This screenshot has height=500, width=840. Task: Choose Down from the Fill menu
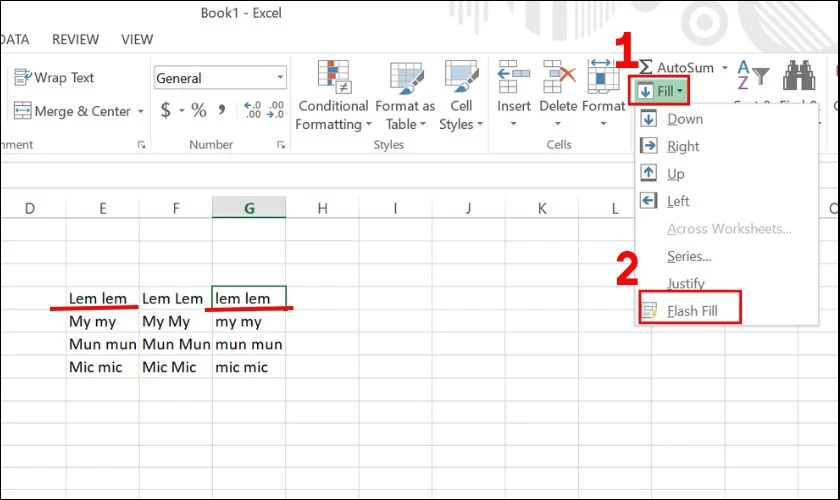coord(727,118)
